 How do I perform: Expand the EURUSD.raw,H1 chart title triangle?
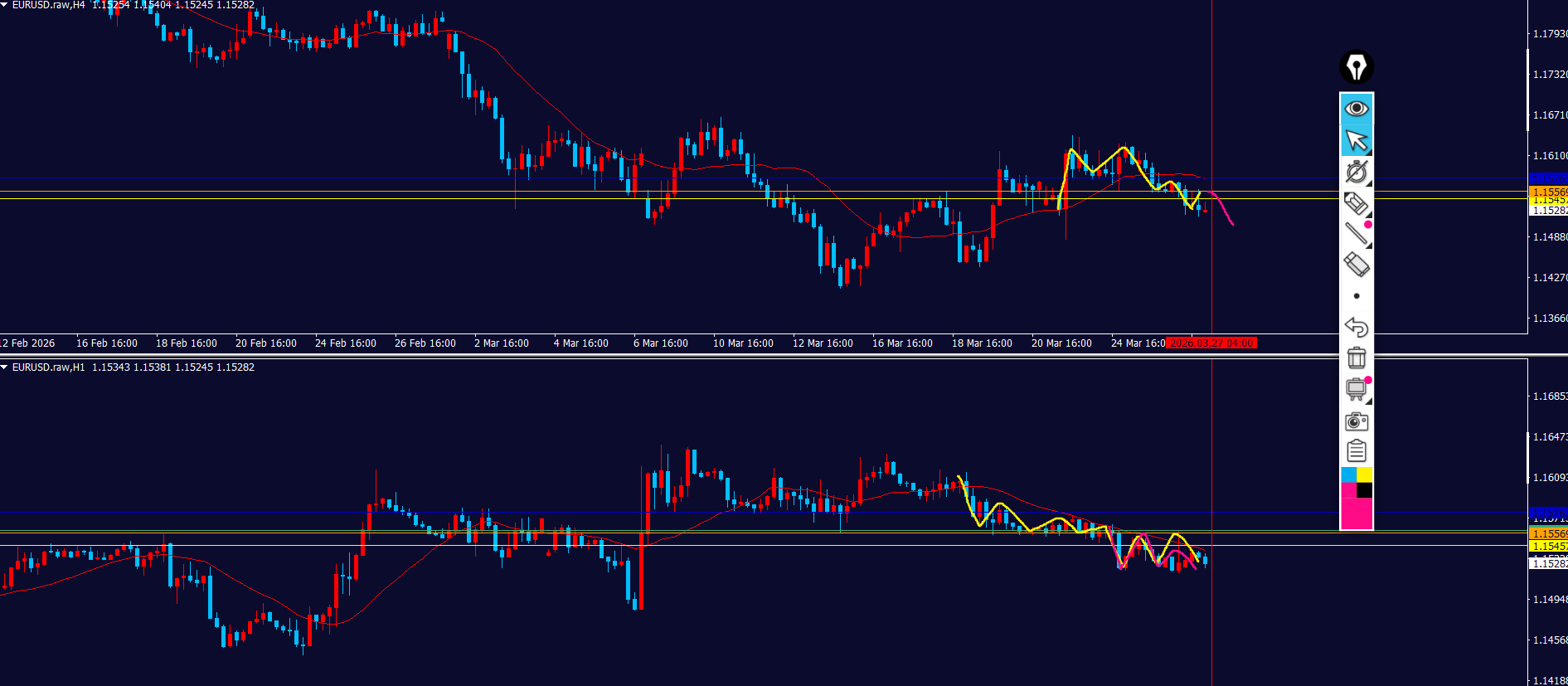click(5, 367)
